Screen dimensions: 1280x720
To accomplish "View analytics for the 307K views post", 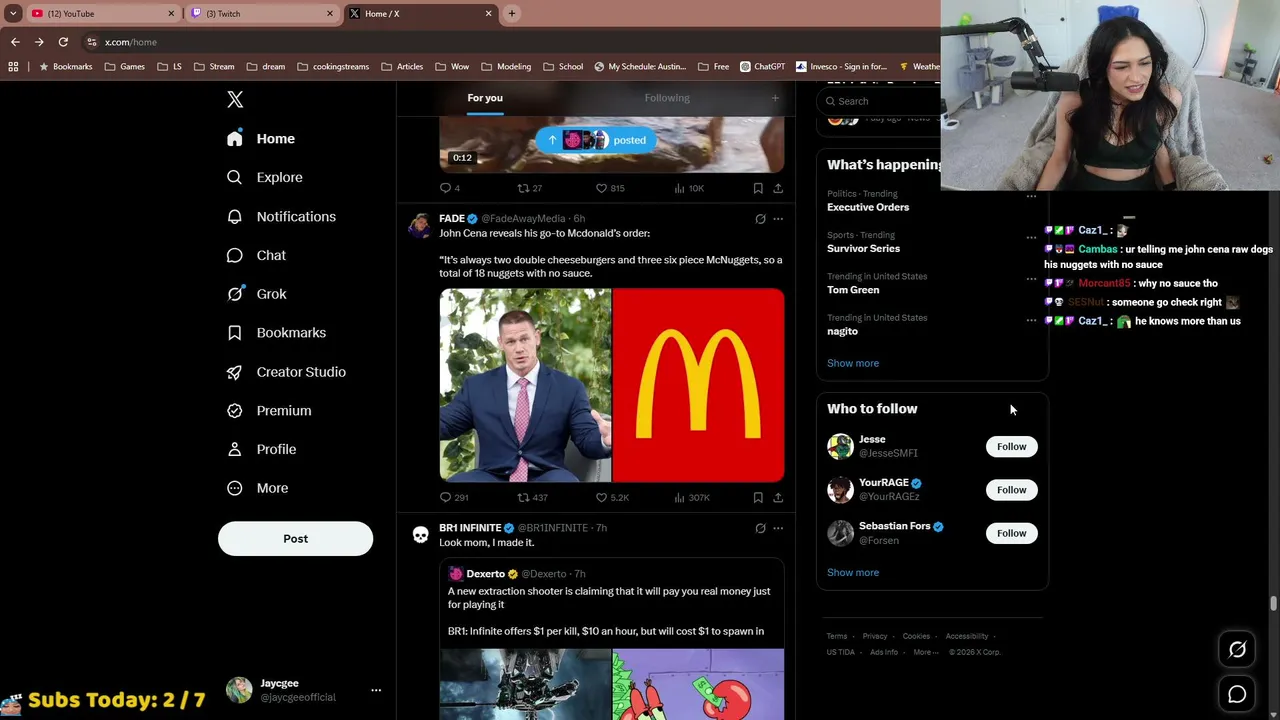I will coord(692,497).
